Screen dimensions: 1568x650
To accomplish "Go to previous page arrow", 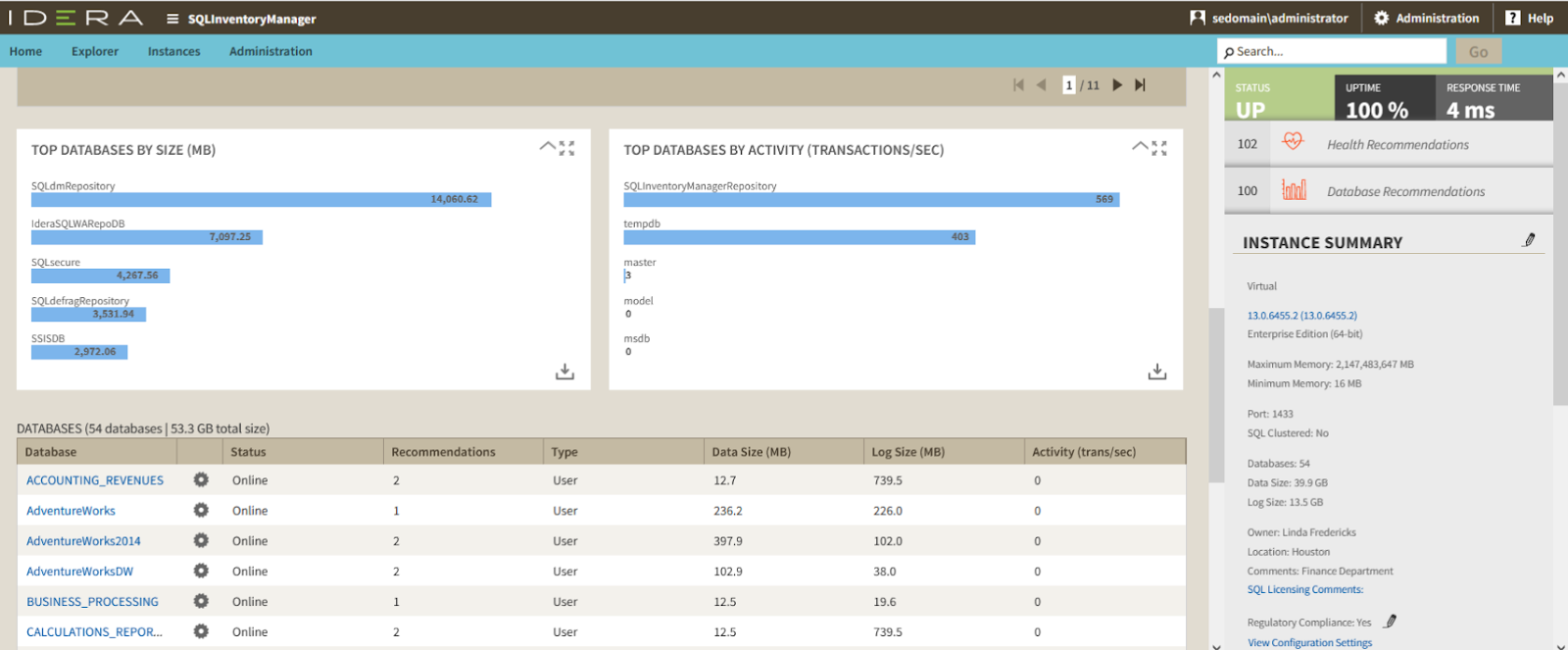I will click(1041, 85).
